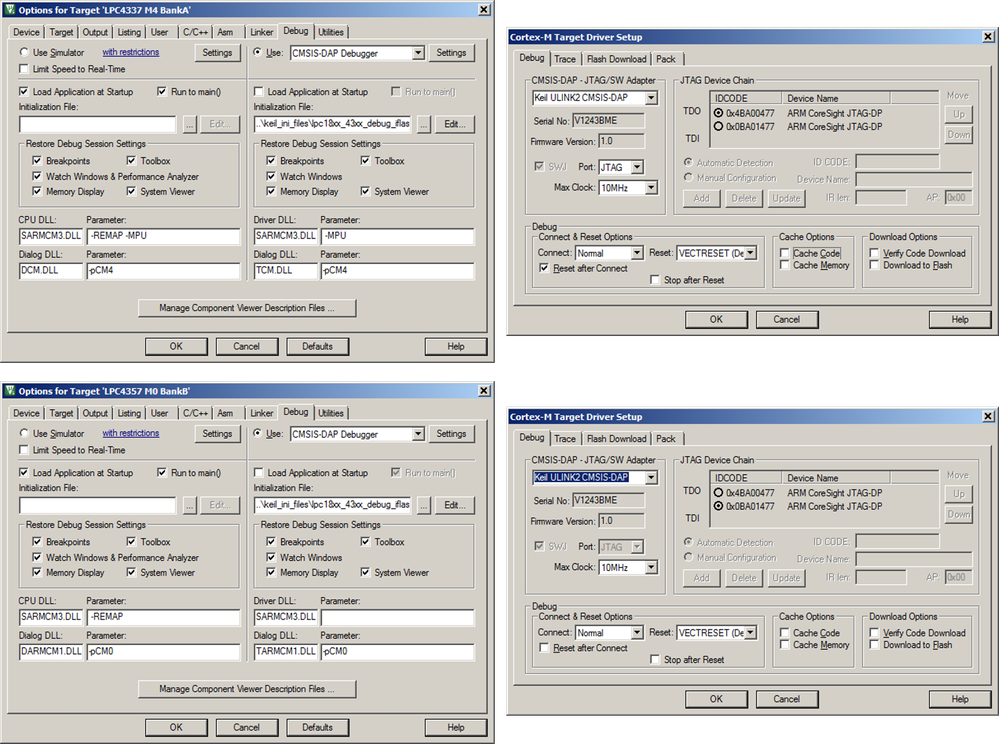This screenshot has width=999, height=744.
Task: Expand JTAG Port dropdown in upper Target Driver Setup
Action: (x=637, y=167)
